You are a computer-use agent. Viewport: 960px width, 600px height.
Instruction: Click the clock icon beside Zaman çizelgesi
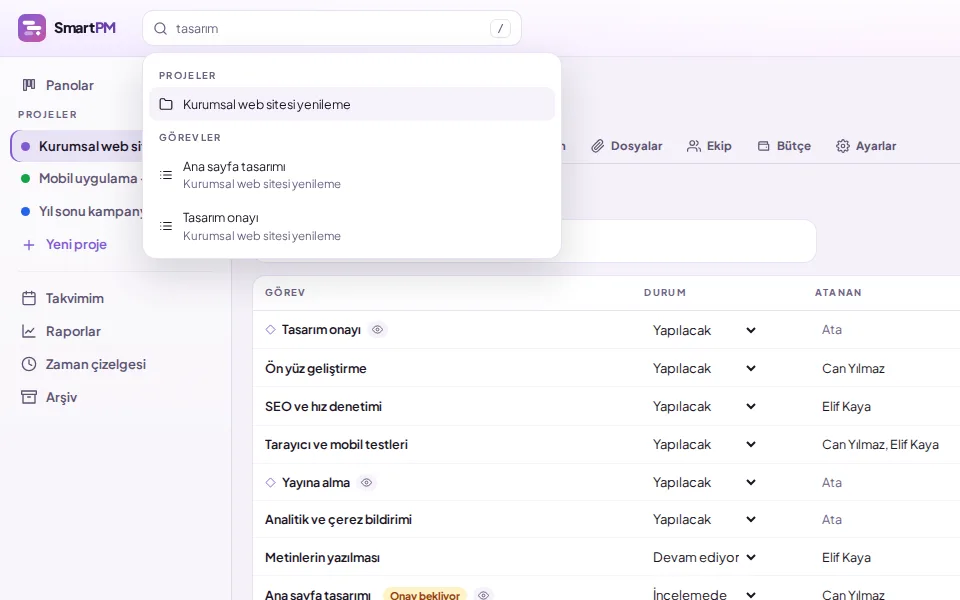[29, 364]
